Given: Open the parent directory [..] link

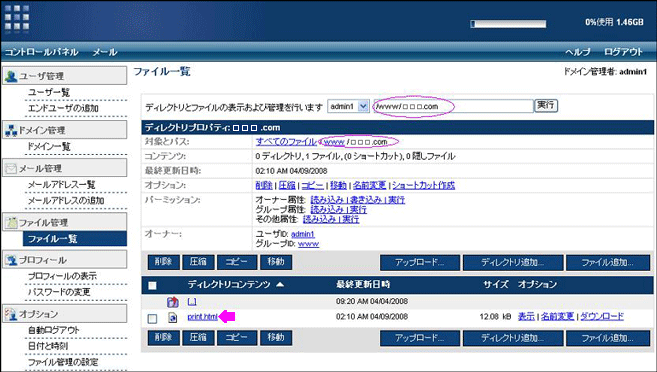Looking at the screenshot, I should [192, 302].
